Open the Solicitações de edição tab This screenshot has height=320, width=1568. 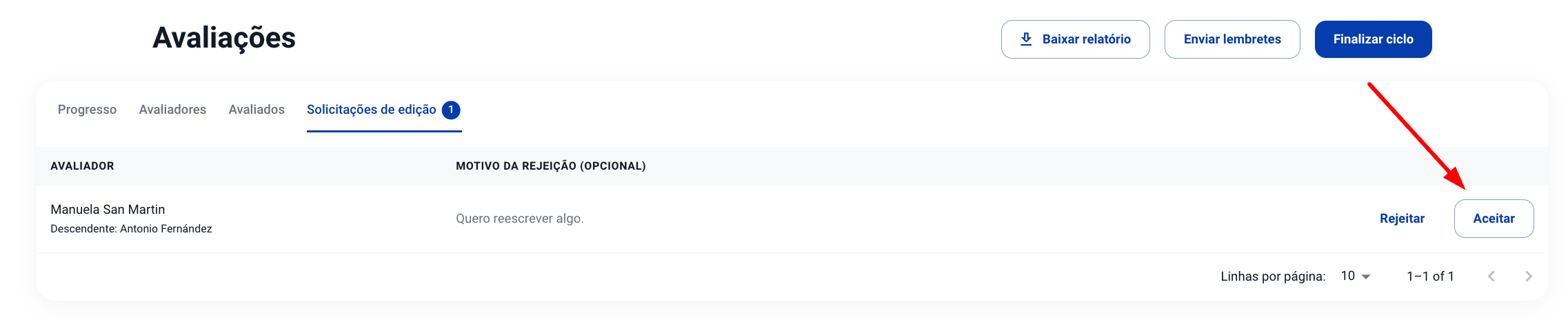coord(372,110)
